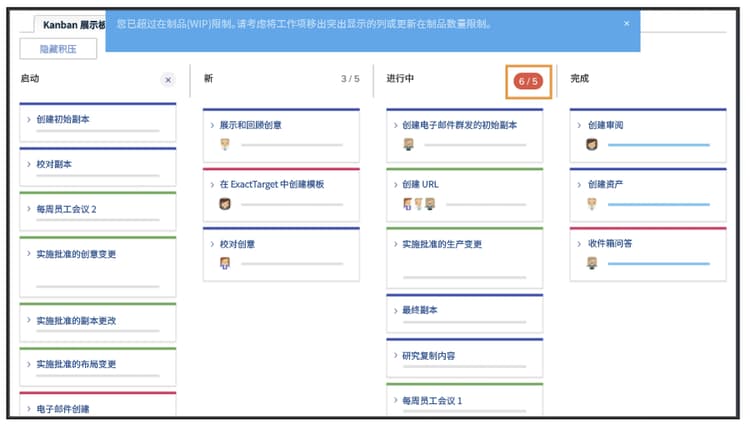Image resolution: width=750 pixels, height=429 pixels.
Task: Select the 启动 column header
Action: tap(30, 78)
